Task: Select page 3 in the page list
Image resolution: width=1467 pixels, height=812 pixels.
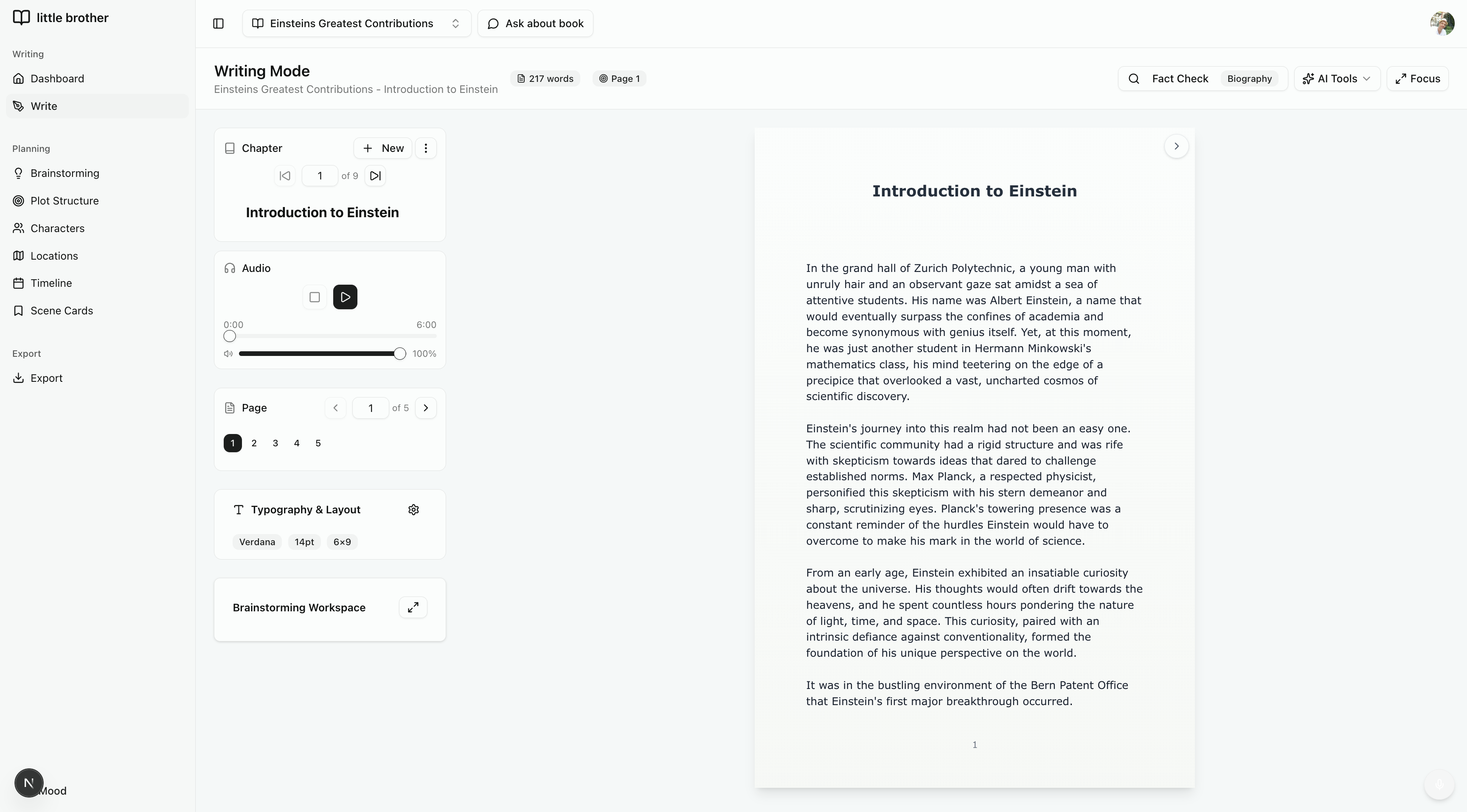Action: [x=275, y=443]
